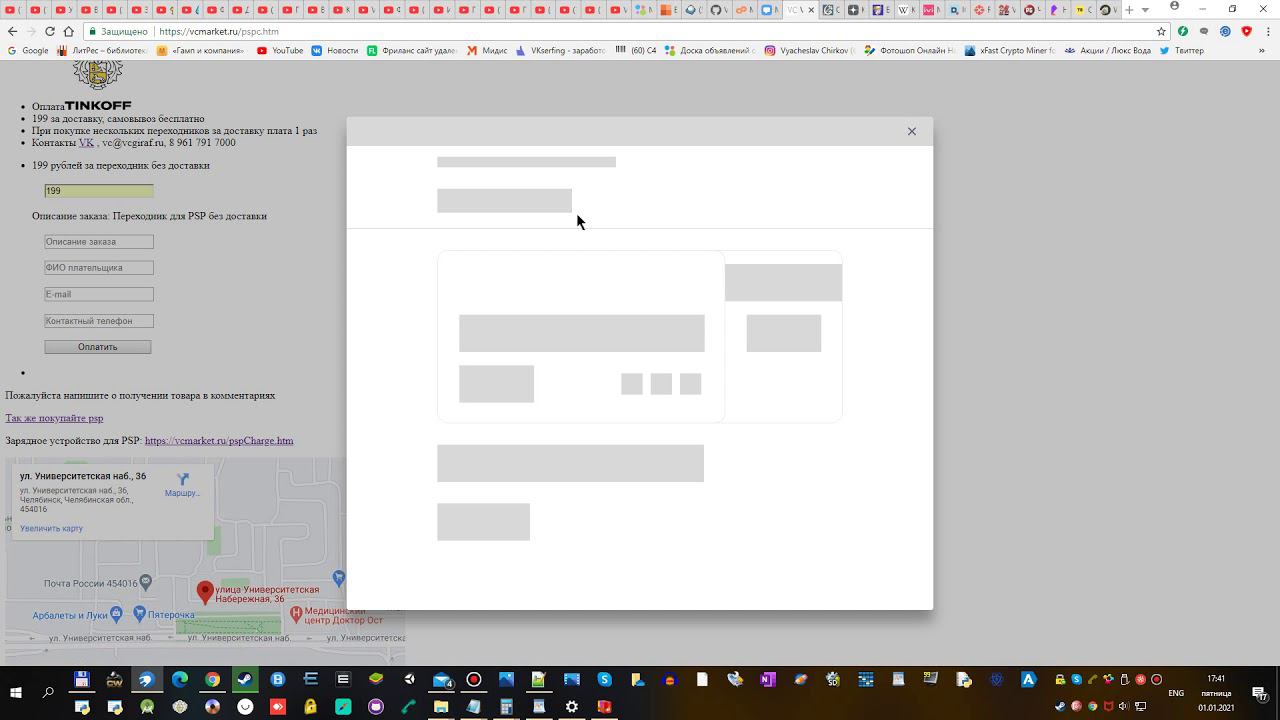Focus the Контактный телефон input field
1280x720 pixels.
pyautogui.click(x=99, y=321)
